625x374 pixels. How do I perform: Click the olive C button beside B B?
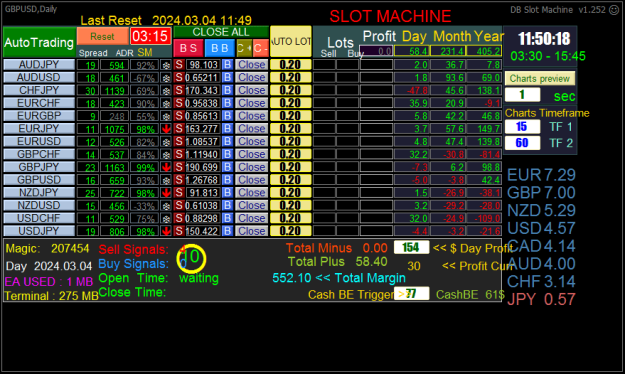click(244, 48)
